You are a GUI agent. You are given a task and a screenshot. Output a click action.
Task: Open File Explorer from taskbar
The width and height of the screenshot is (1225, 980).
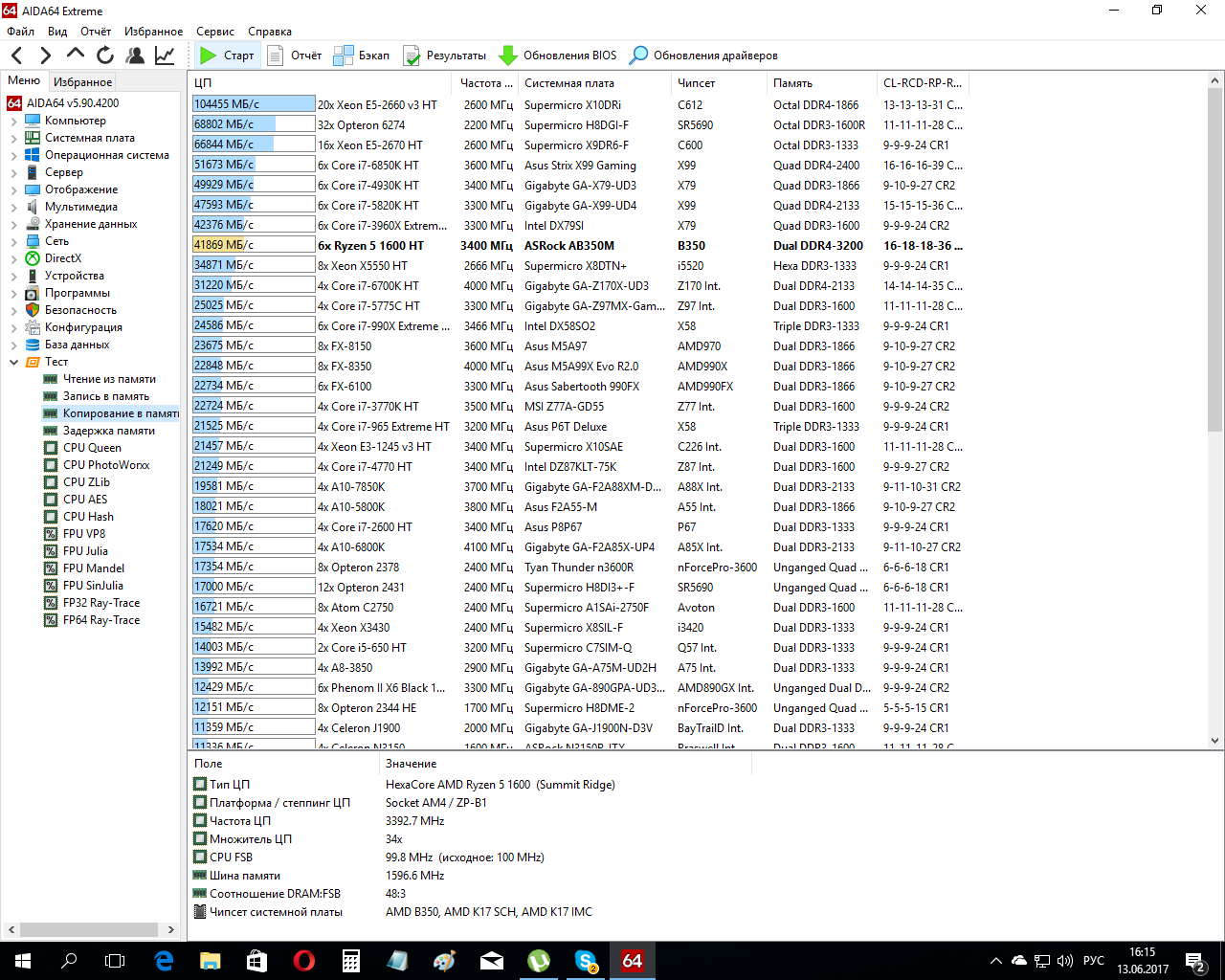[211, 961]
